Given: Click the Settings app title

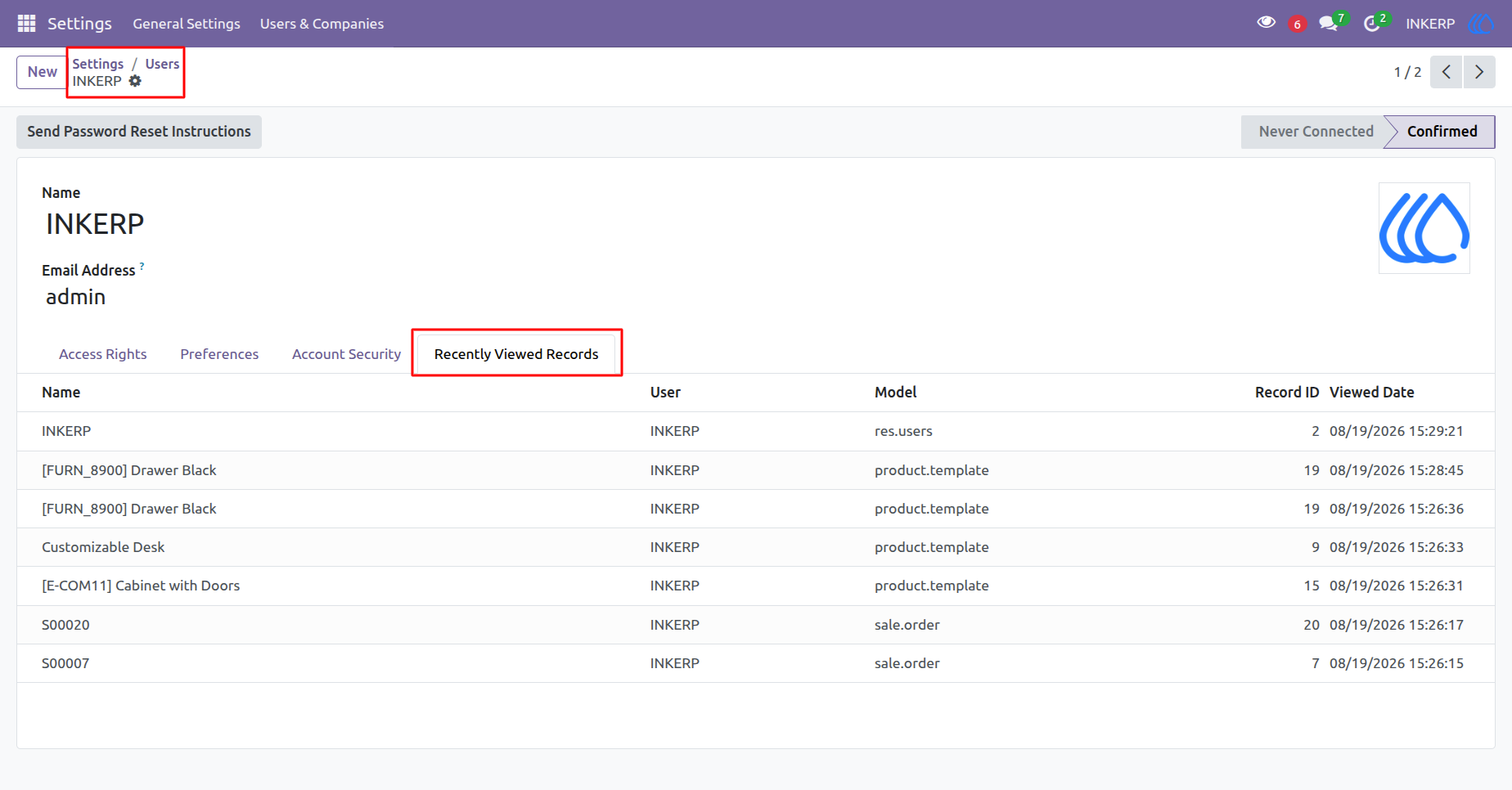Looking at the screenshot, I should click(x=79, y=24).
